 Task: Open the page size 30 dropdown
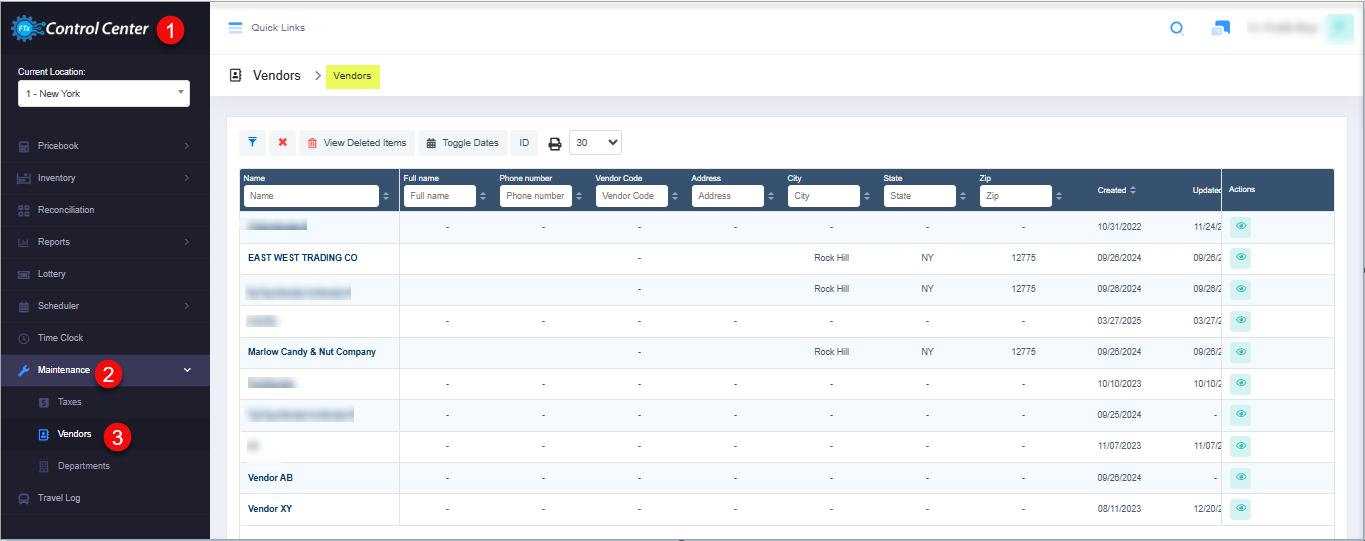click(x=595, y=143)
